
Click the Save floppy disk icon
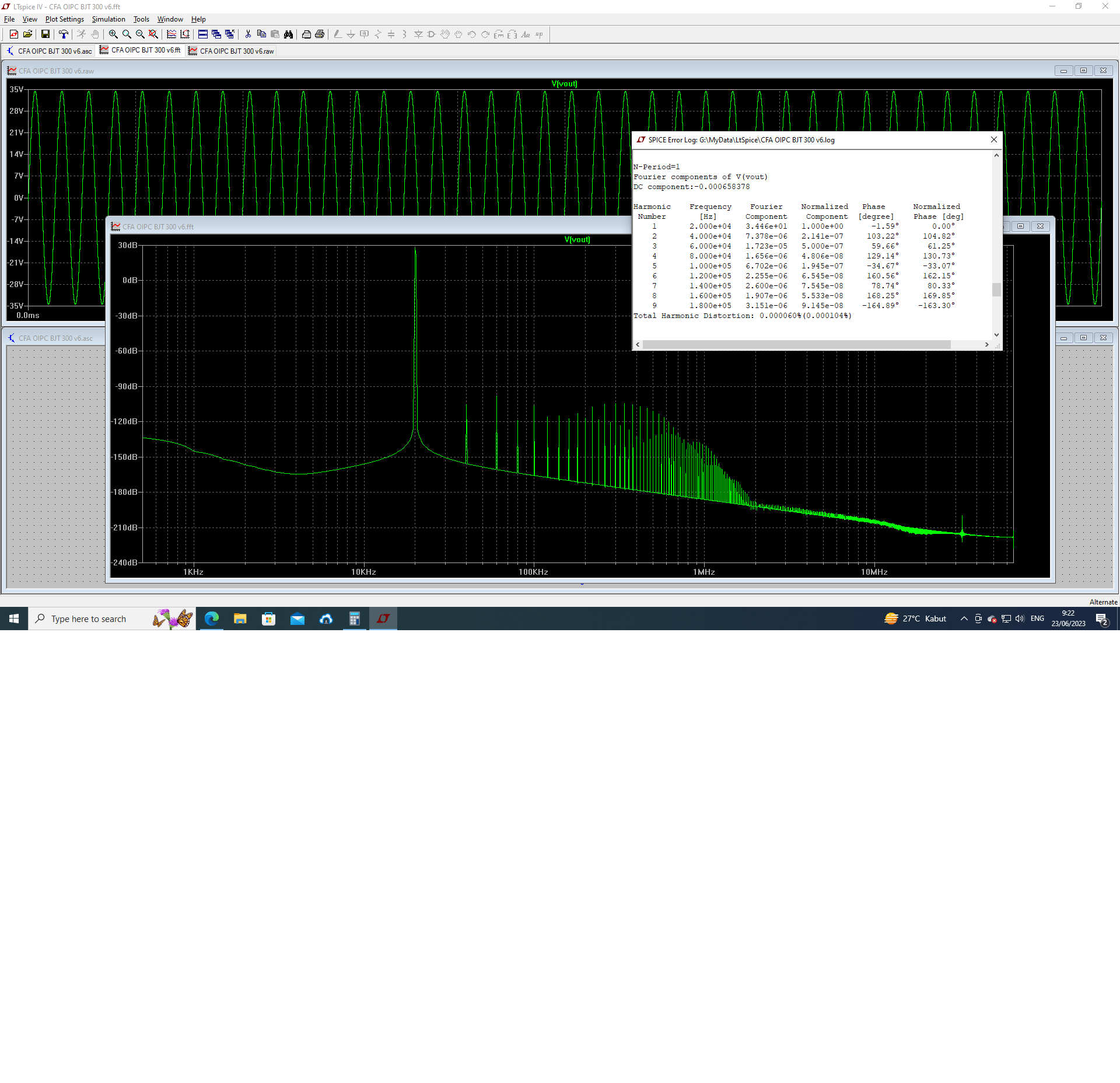pyautogui.click(x=45, y=34)
